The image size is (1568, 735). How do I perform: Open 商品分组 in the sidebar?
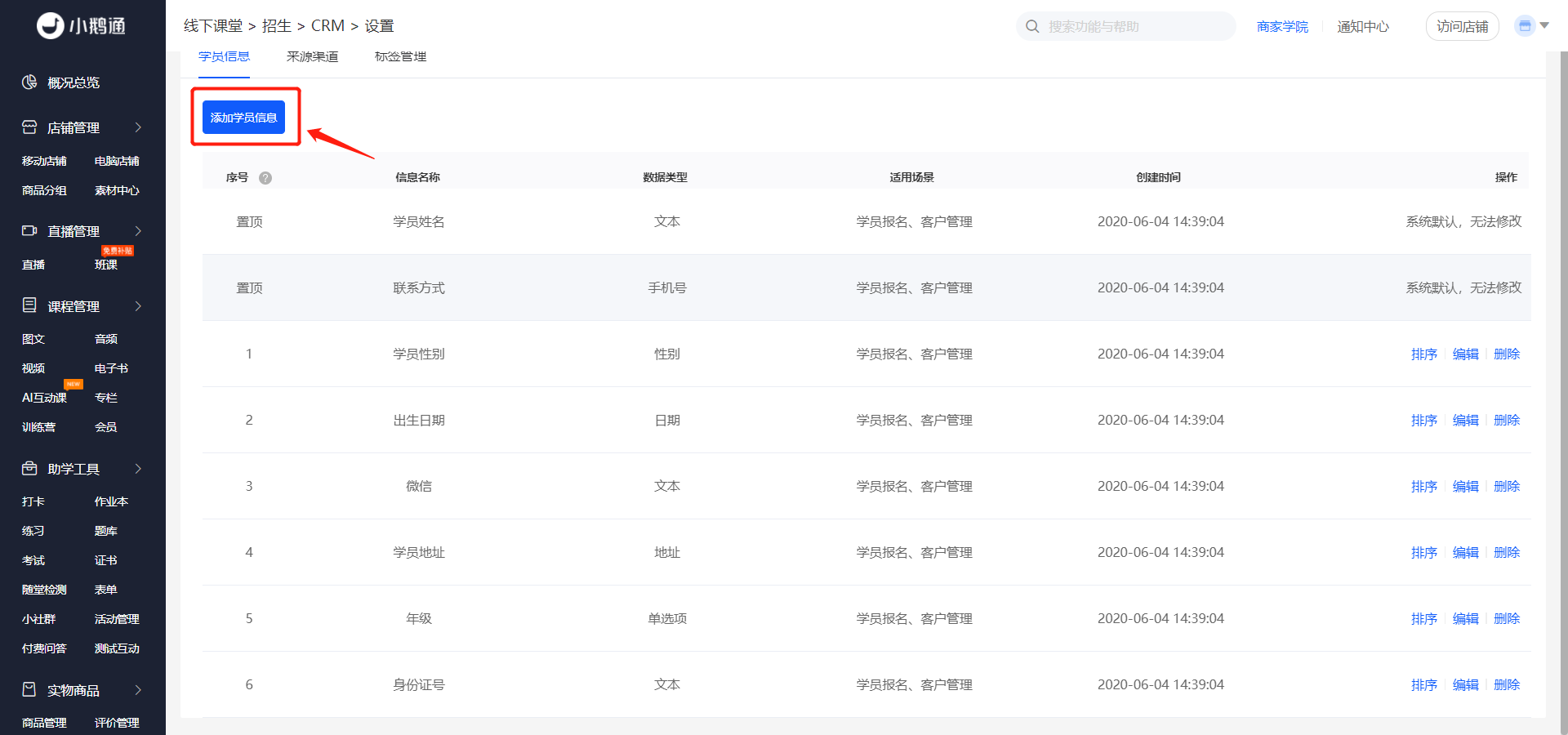(x=44, y=190)
